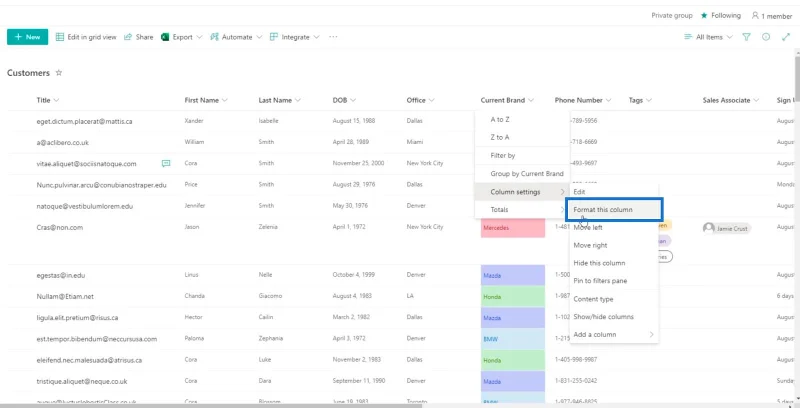Click the red Mercedes brand cell
The height and width of the screenshot is (408, 800).
tap(513, 227)
